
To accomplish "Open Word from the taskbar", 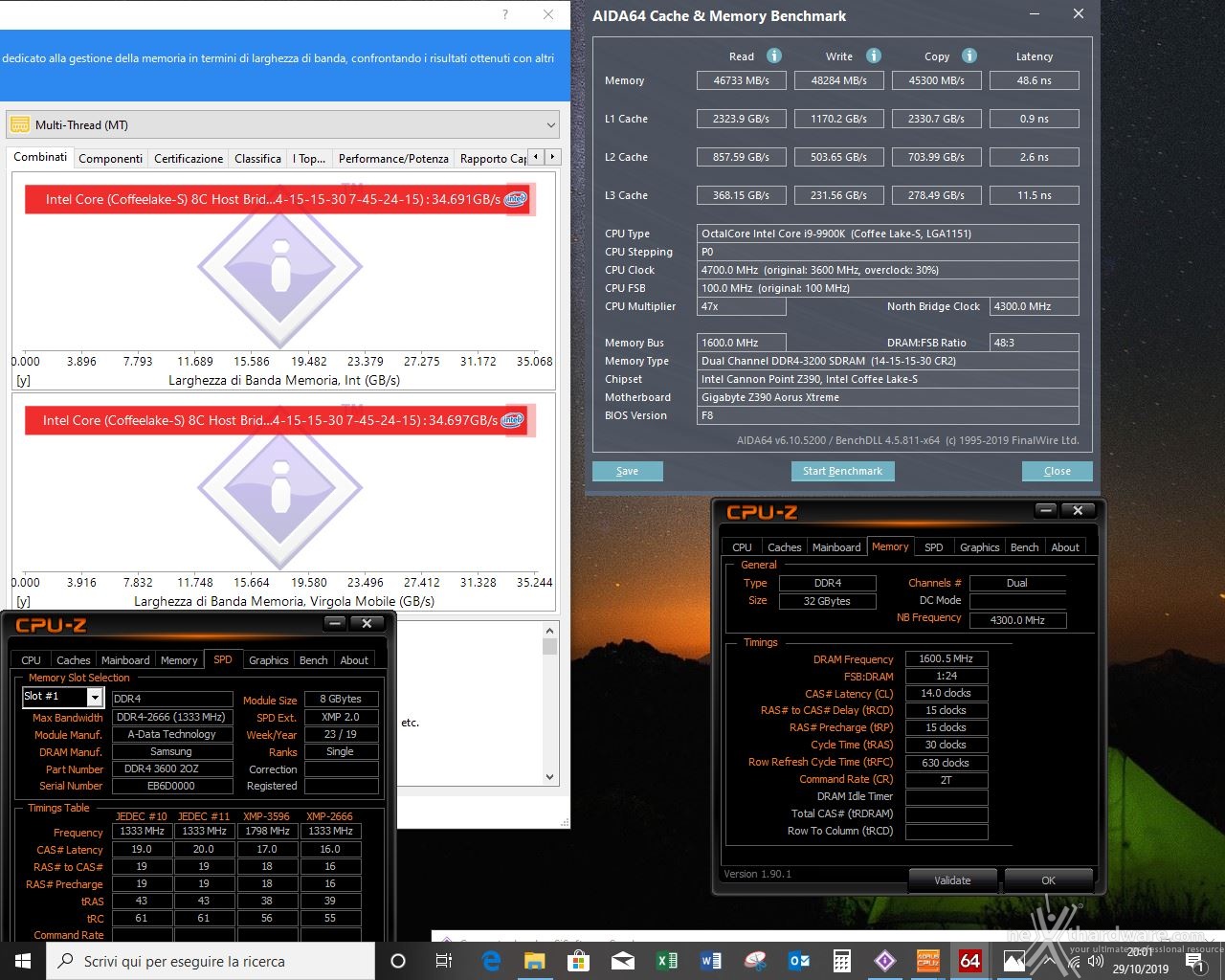I will 711,961.
